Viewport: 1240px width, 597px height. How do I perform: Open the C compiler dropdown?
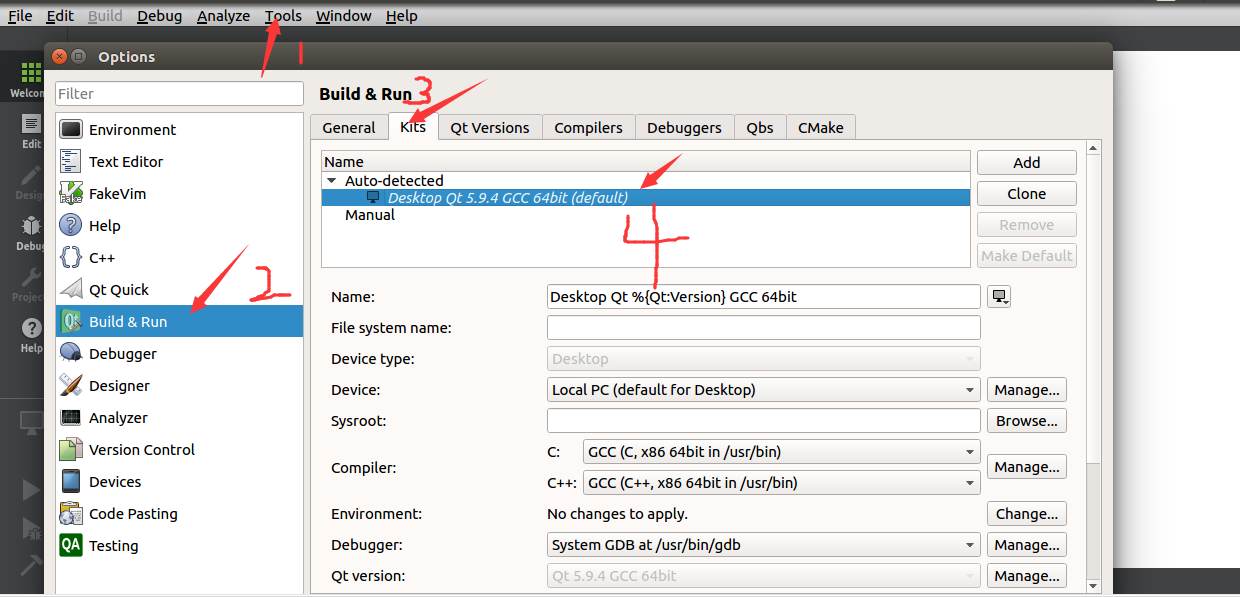point(781,452)
